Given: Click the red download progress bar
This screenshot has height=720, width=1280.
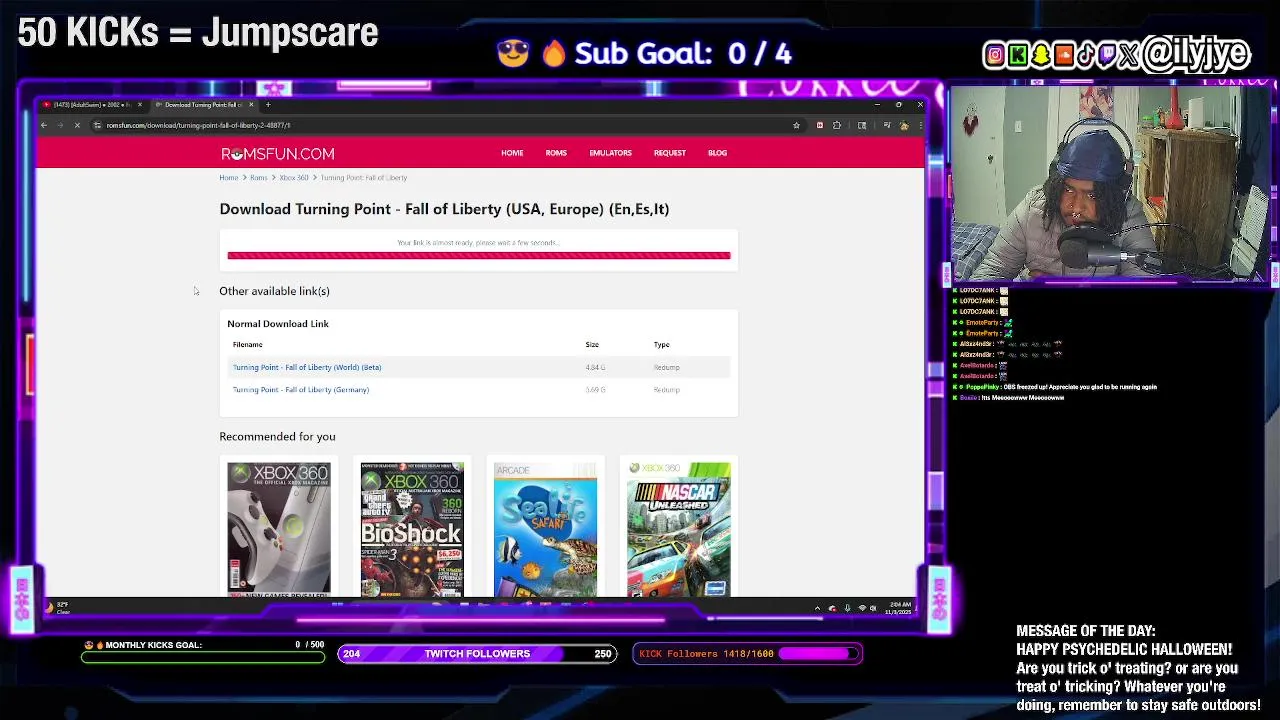Looking at the screenshot, I should pyautogui.click(x=479, y=256).
